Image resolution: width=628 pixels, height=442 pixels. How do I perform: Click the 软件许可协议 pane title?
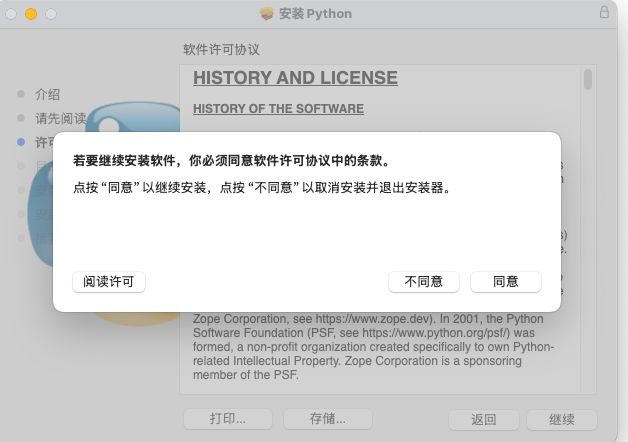(x=221, y=50)
